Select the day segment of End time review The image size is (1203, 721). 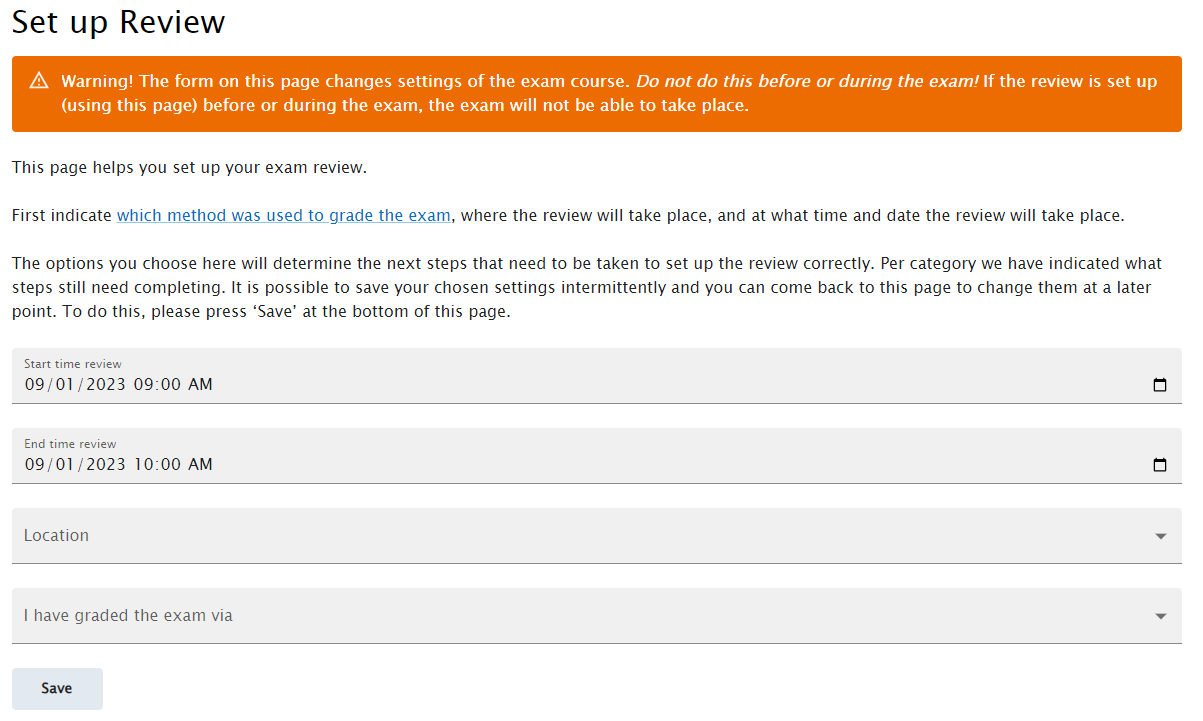(60, 464)
